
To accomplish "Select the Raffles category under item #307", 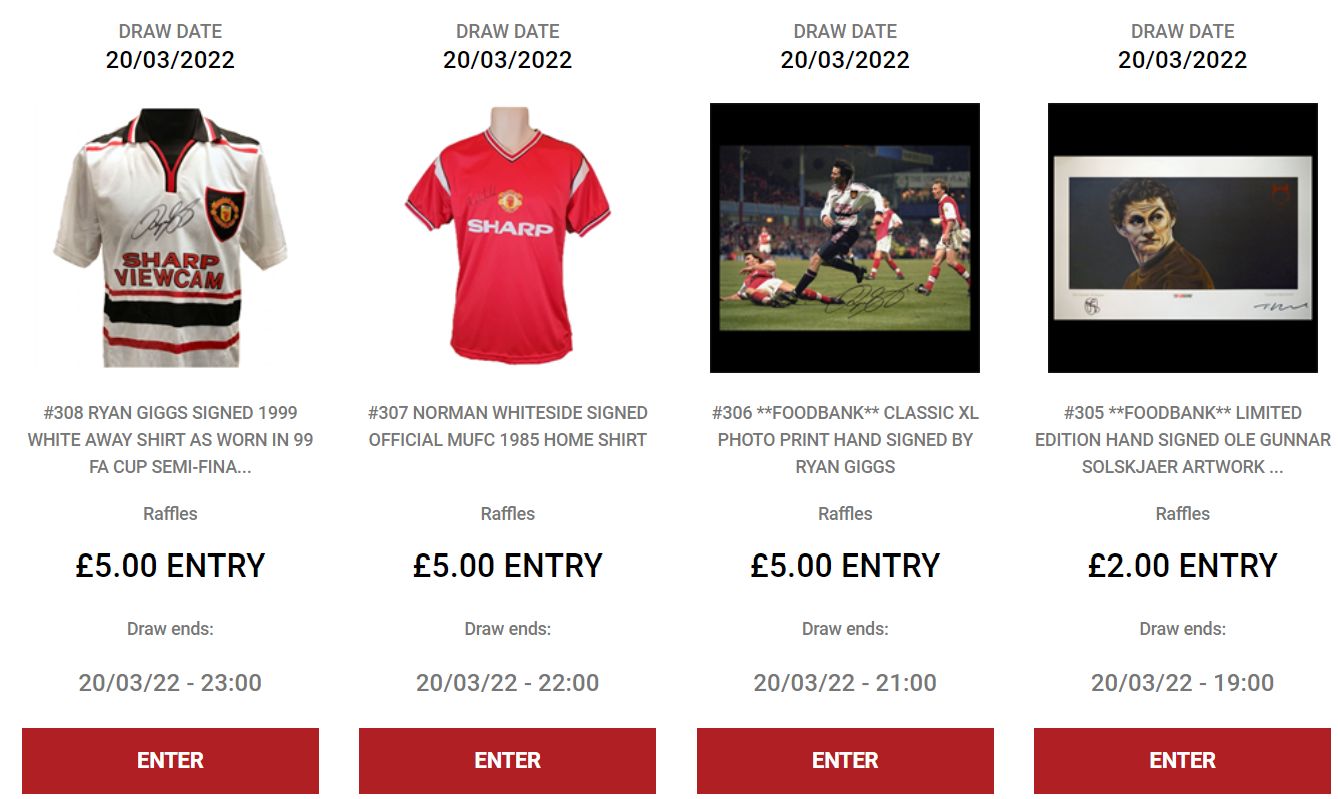I will pyautogui.click(x=508, y=514).
